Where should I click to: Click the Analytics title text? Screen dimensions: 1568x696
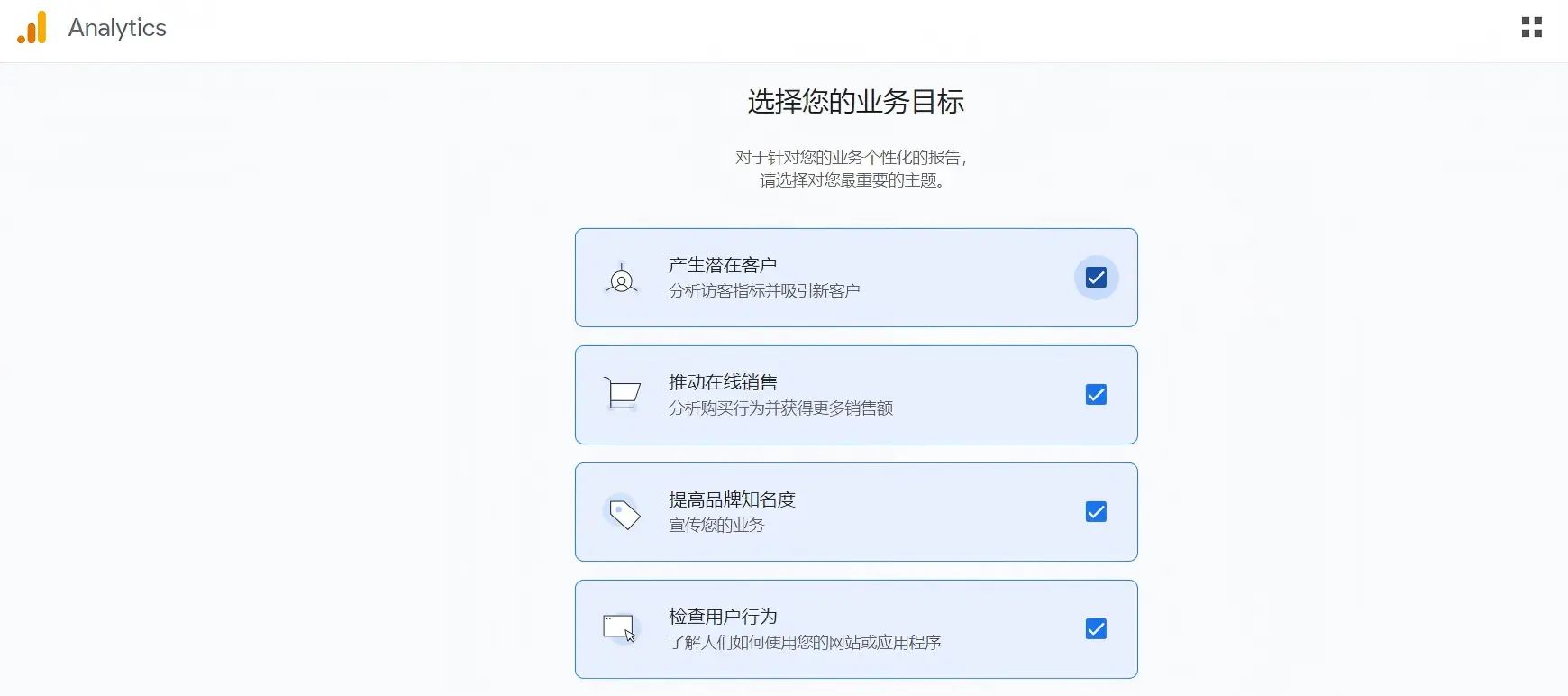click(x=117, y=28)
